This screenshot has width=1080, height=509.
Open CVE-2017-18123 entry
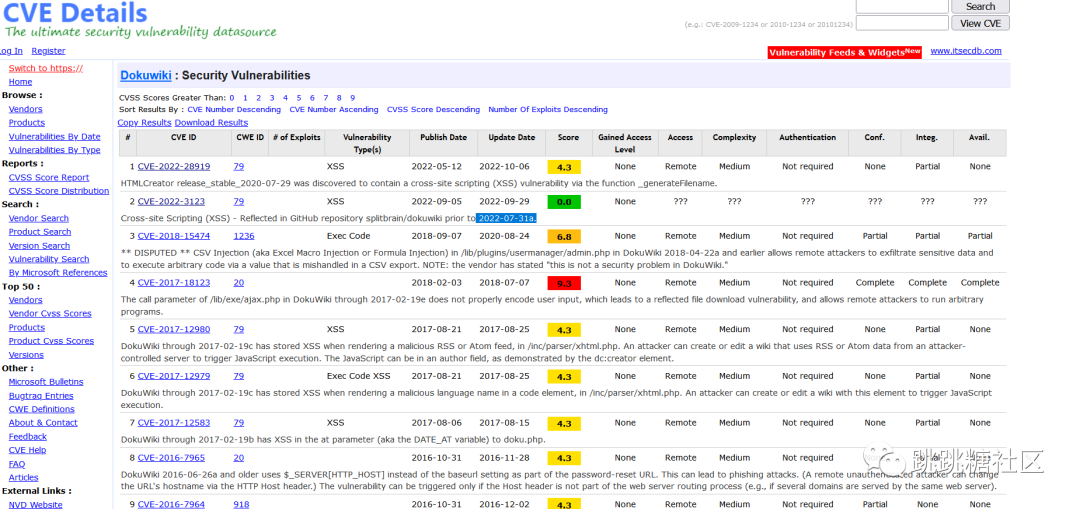(174, 283)
